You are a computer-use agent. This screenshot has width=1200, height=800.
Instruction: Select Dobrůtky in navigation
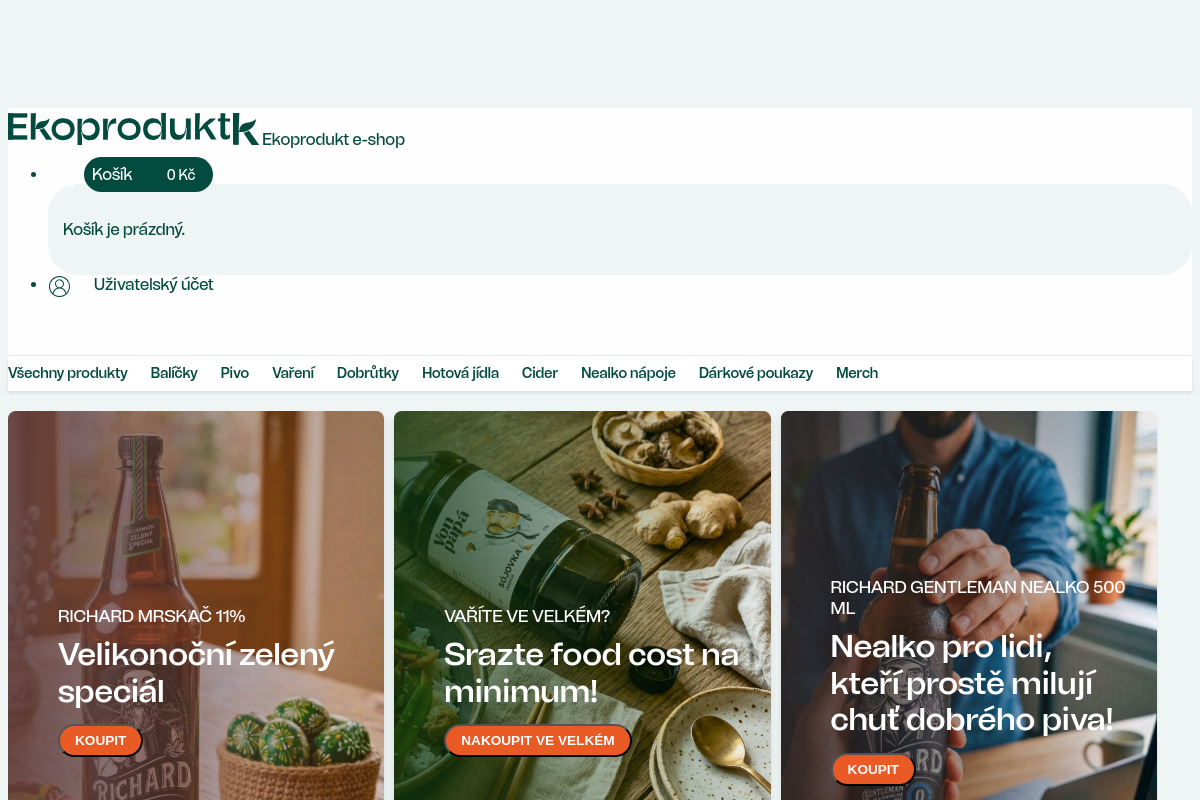point(368,373)
